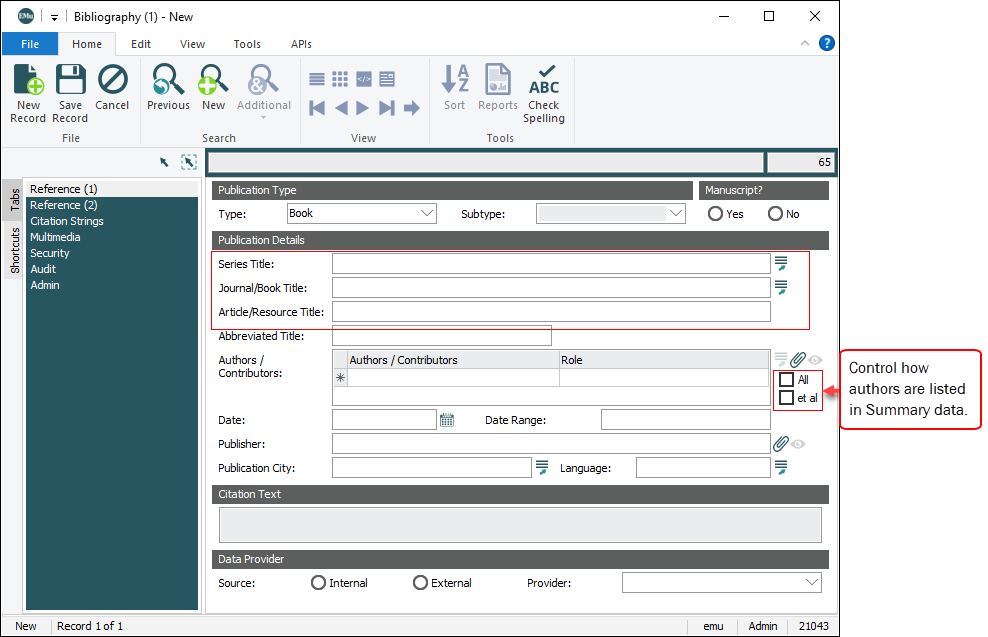Collapse the ribbon with the chevron
The width and height of the screenshot is (988, 637).
pyautogui.click(x=805, y=44)
